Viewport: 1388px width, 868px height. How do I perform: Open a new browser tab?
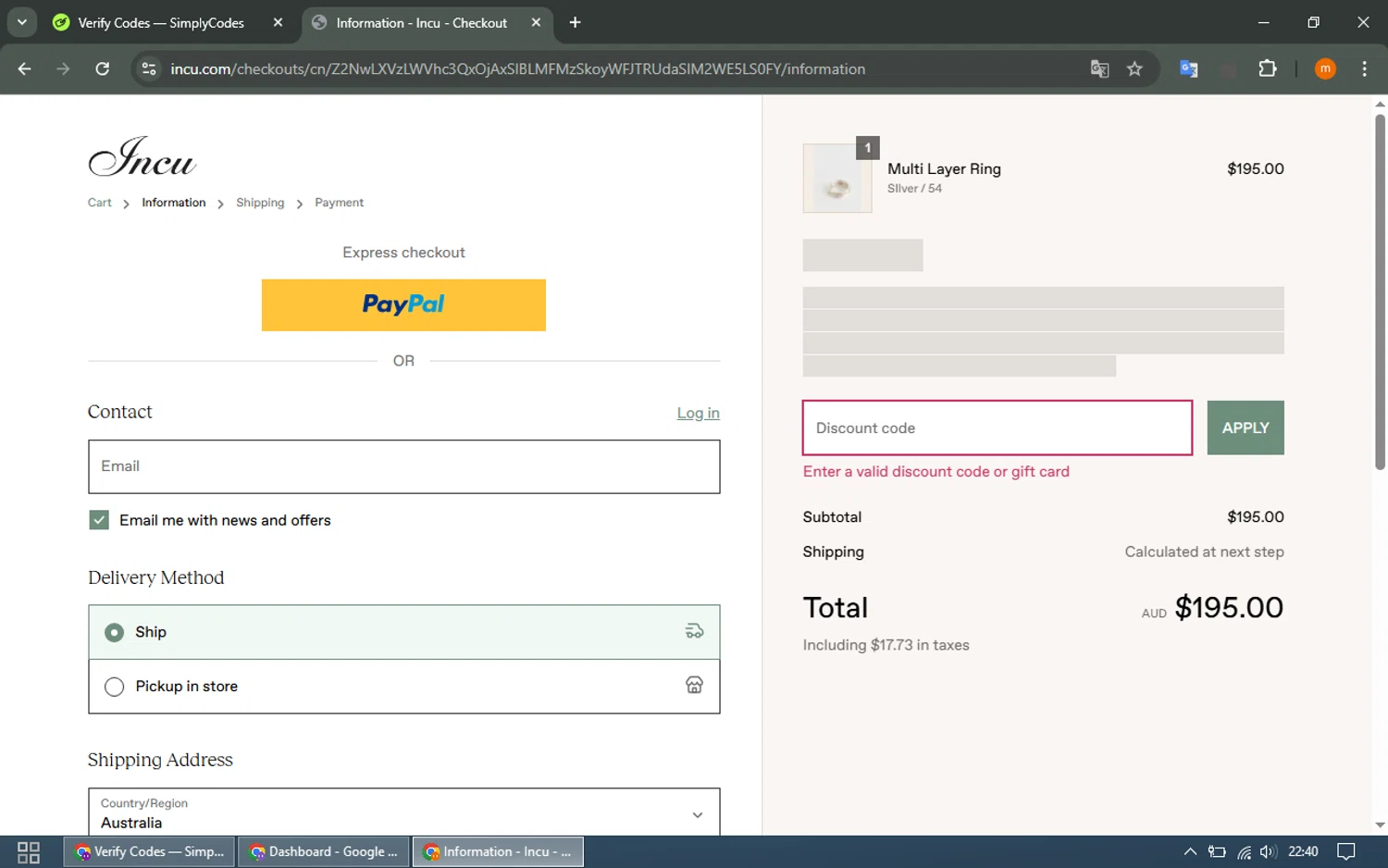[x=575, y=22]
